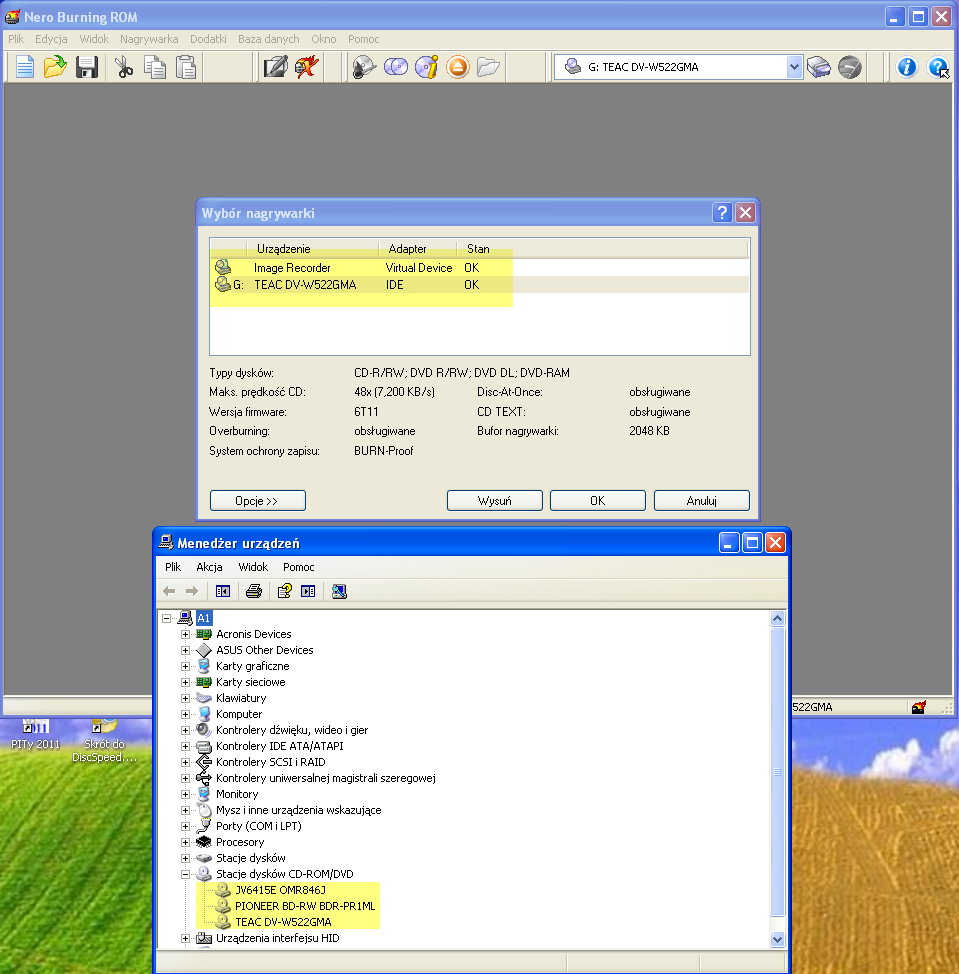Collapse Stacje dysków CD-ROM/DVD node
Viewport: 959px width, 974px height.
[185, 874]
